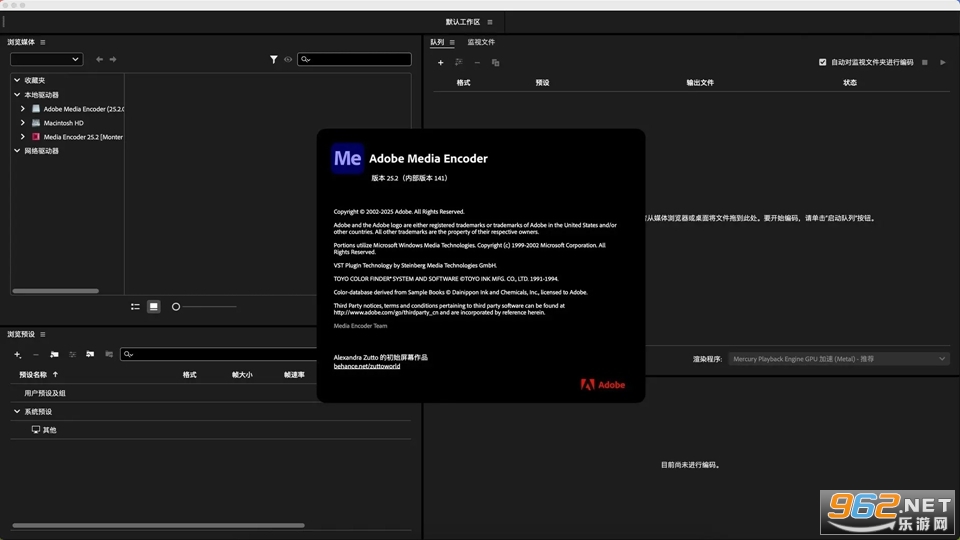Switch to the 监视文件 tab
The width and height of the screenshot is (960, 540).
coord(481,42)
